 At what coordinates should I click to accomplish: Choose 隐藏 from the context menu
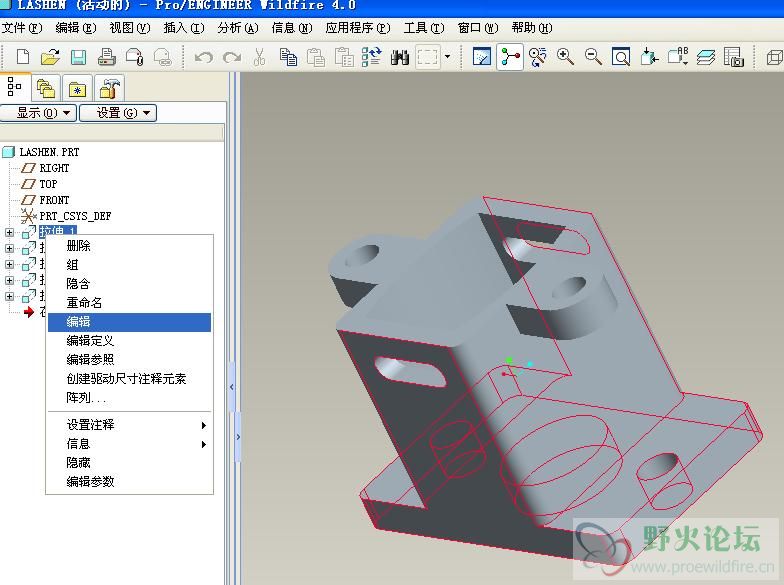(130, 463)
